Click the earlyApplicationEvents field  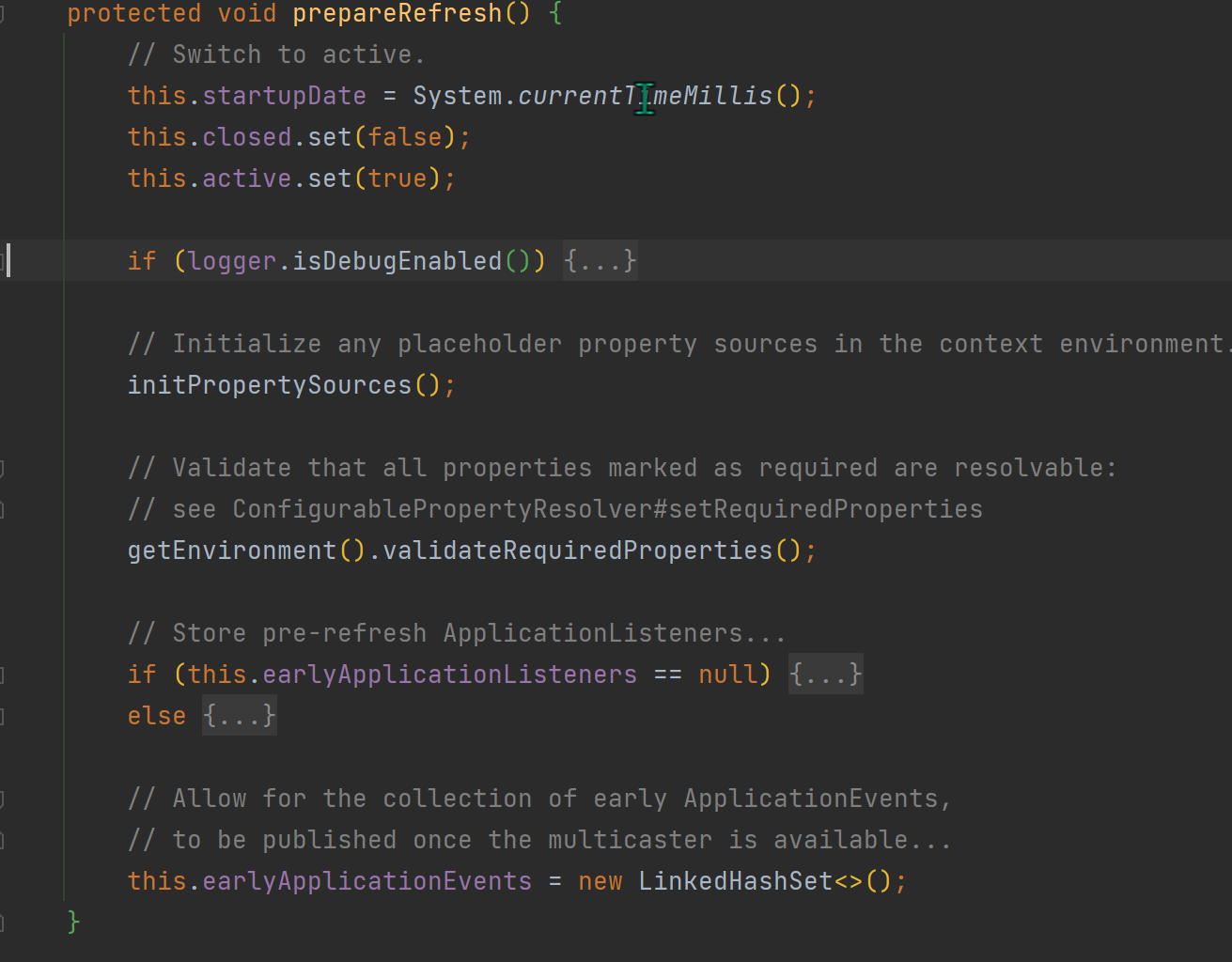[367, 881]
